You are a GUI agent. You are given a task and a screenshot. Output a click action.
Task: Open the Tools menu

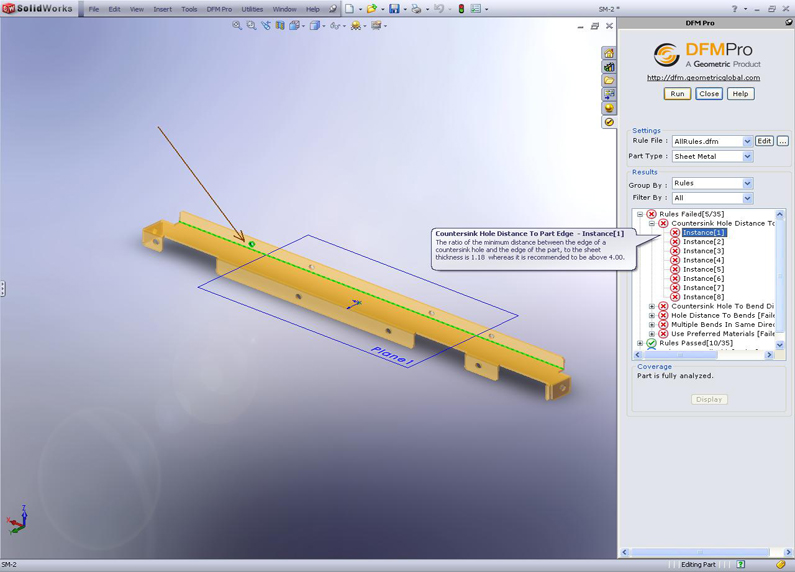pyautogui.click(x=189, y=9)
